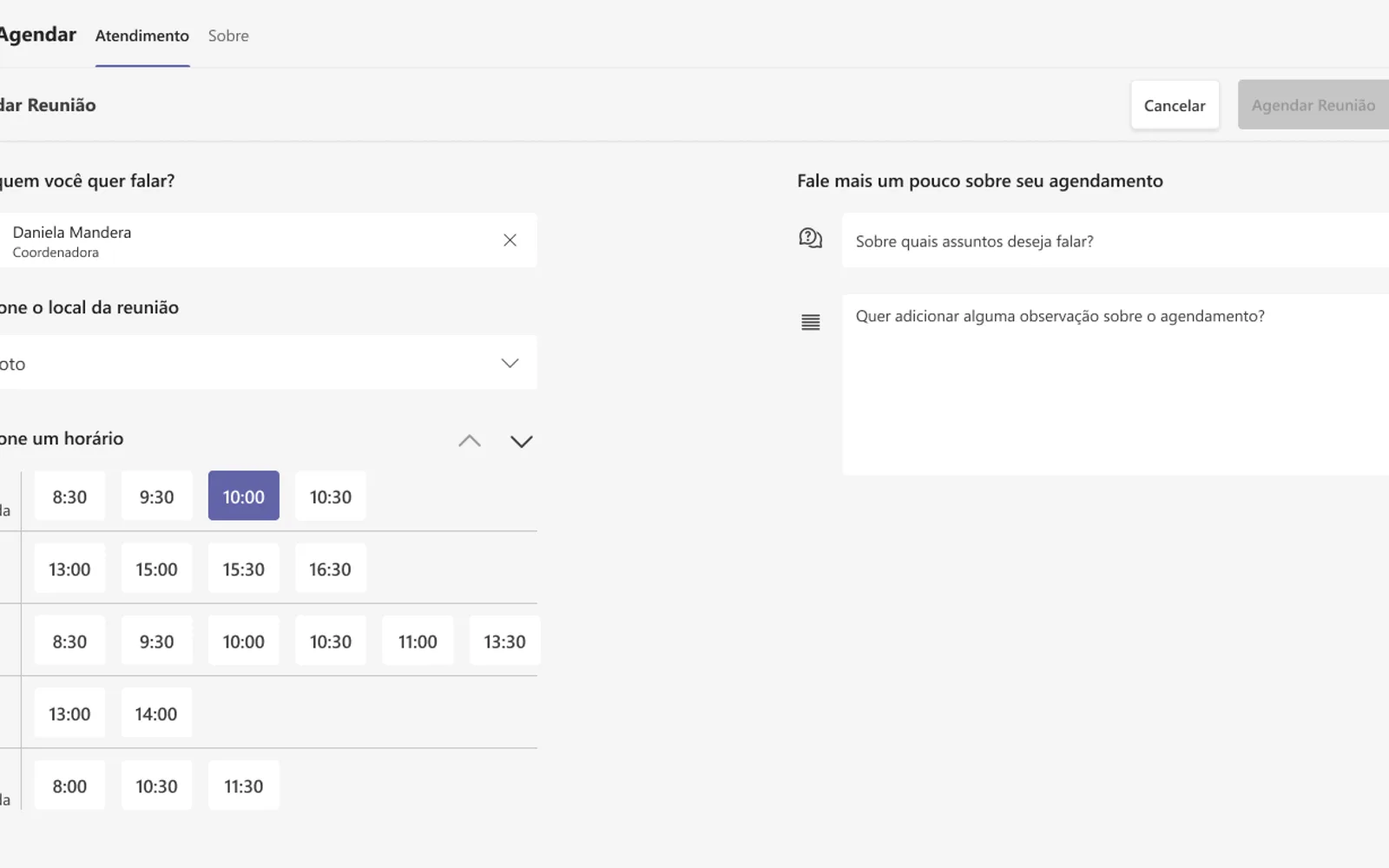Image resolution: width=1389 pixels, height=868 pixels.
Task: Choose 10:30 in the last row
Action: coord(156,786)
